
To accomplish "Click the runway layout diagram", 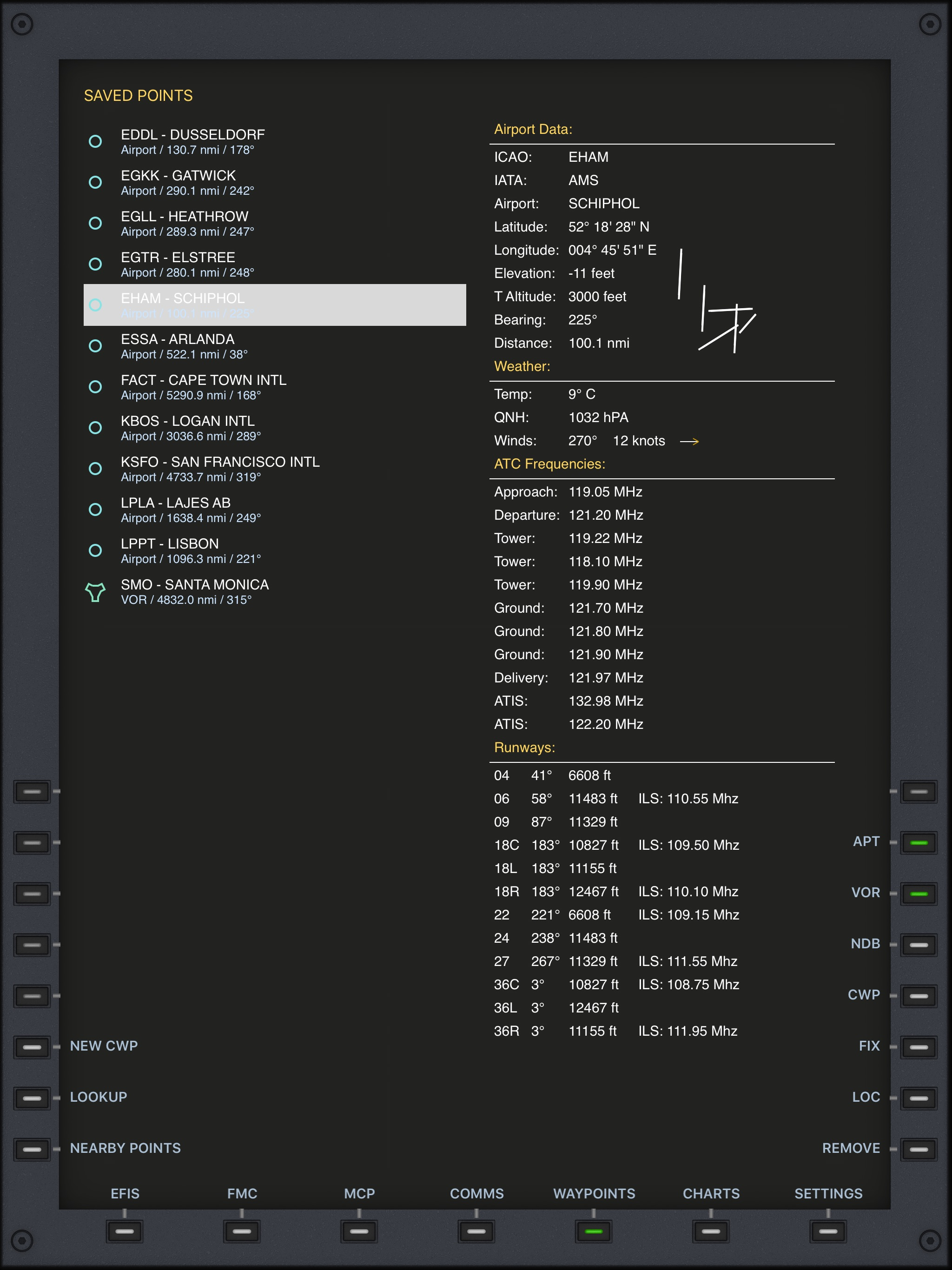I will point(717,301).
